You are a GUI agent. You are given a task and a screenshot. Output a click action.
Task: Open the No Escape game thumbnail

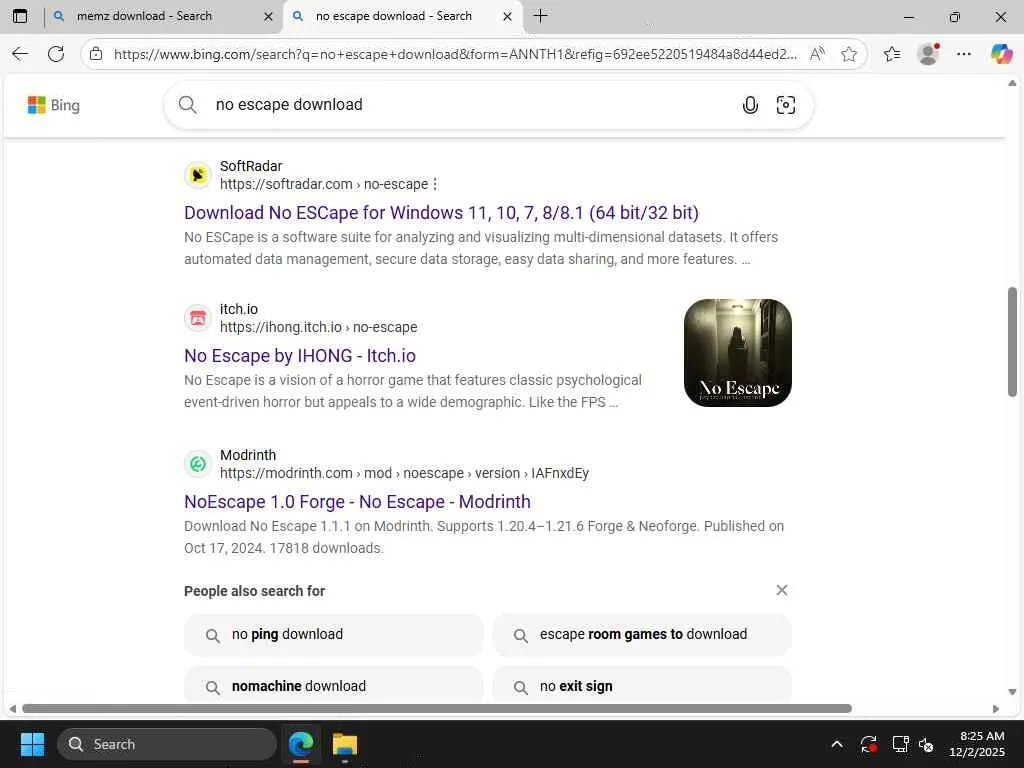click(x=737, y=353)
